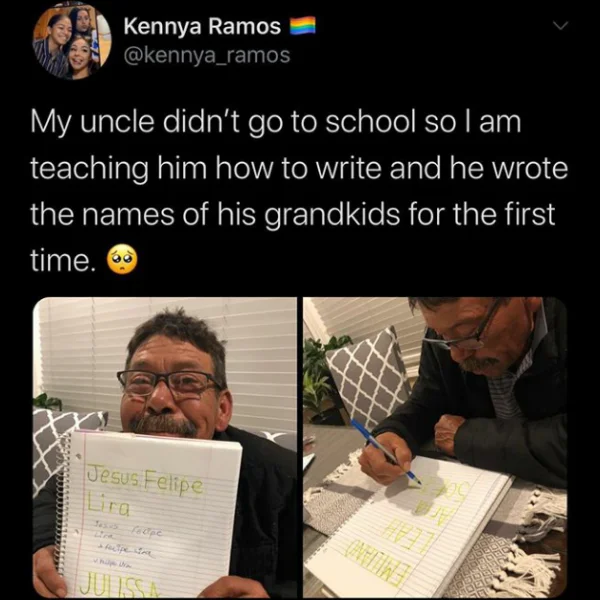Screen dimensions: 600x600
Task: Click the rainbow flag emoji beside the name
Action: (303, 26)
